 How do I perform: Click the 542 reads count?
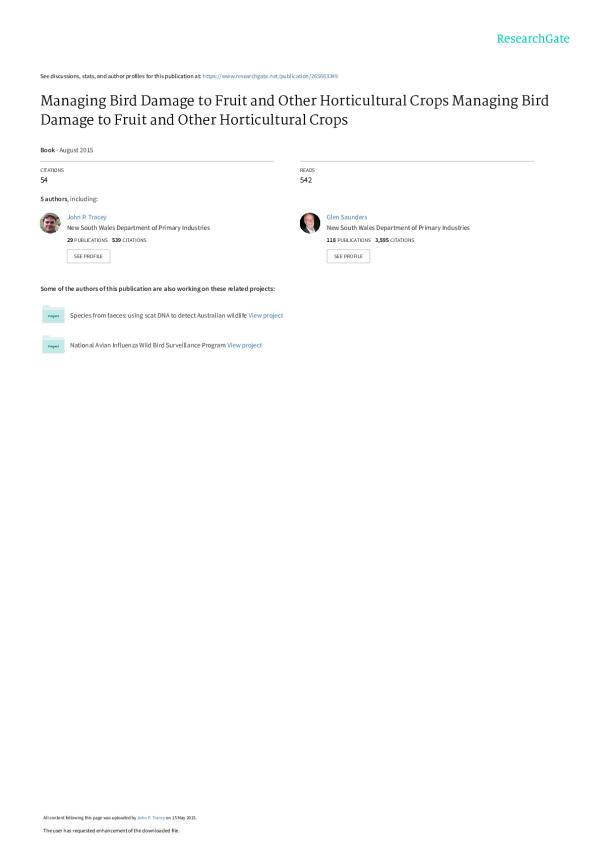coord(306,180)
